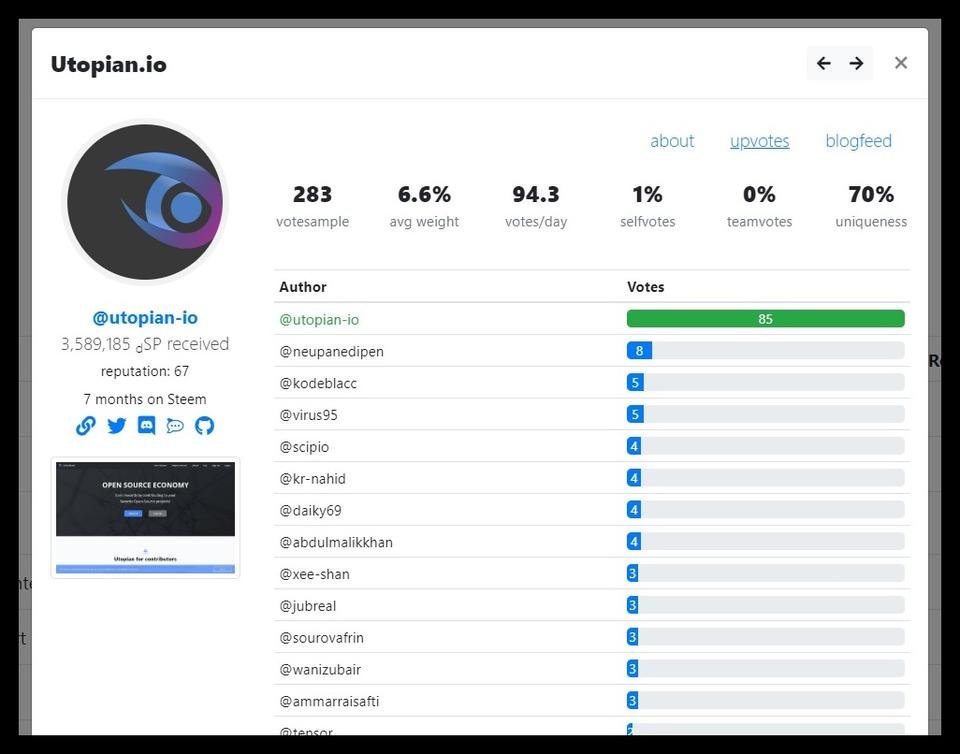Click author @daiky69
Screen dimensions: 960x754
click(x=310, y=510)
